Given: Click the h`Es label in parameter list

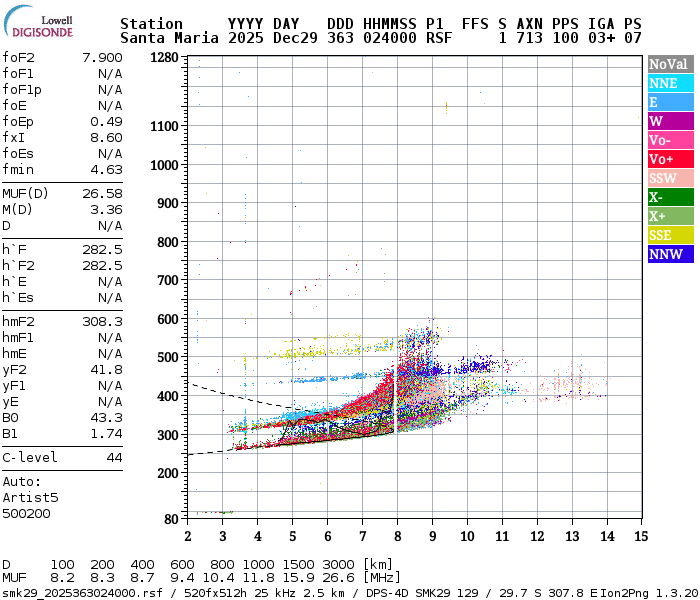Looking at the screenshot, I should tap(18, 298).
